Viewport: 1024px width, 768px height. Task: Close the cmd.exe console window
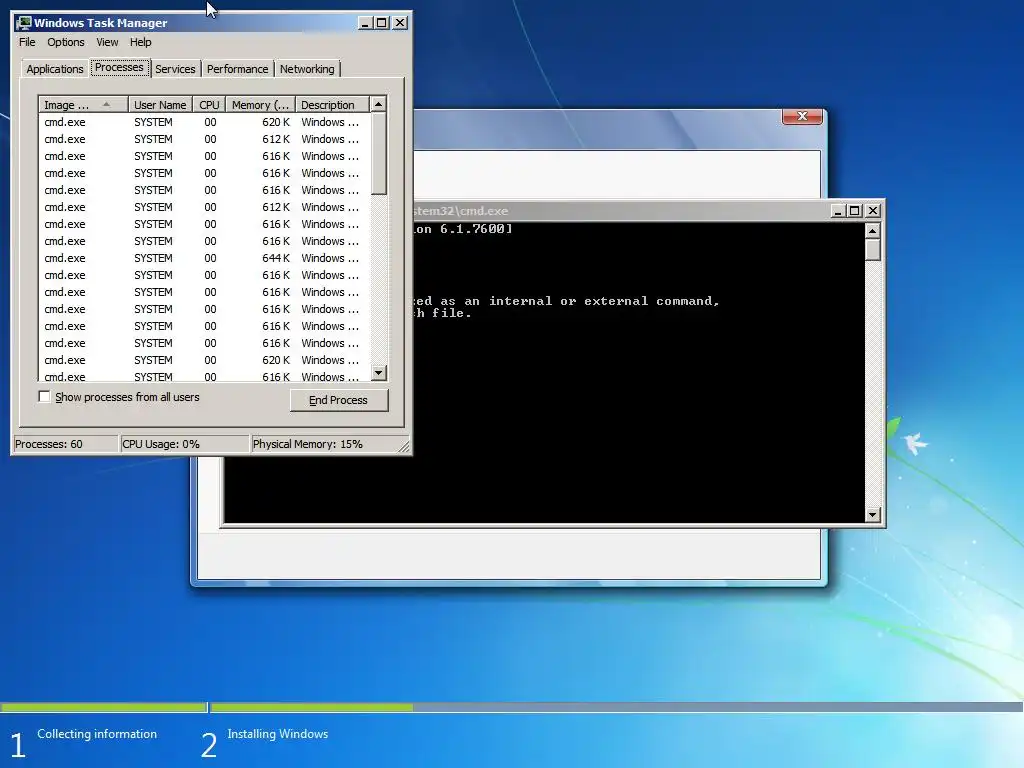click(872, 211)
